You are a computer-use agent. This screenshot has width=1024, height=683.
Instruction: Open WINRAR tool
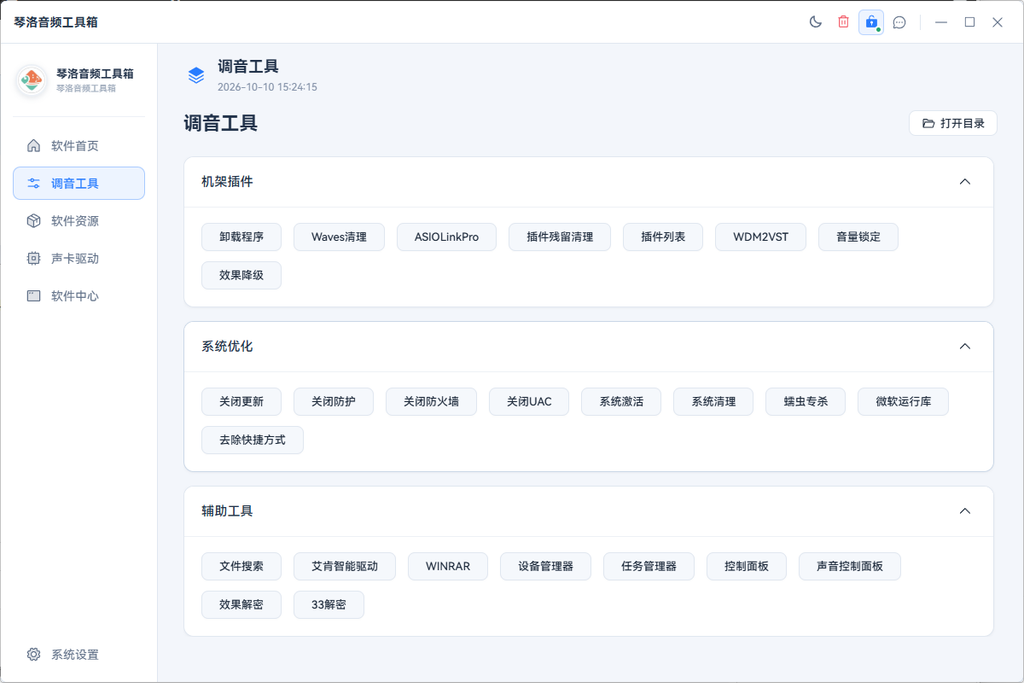tap(448, 566)
